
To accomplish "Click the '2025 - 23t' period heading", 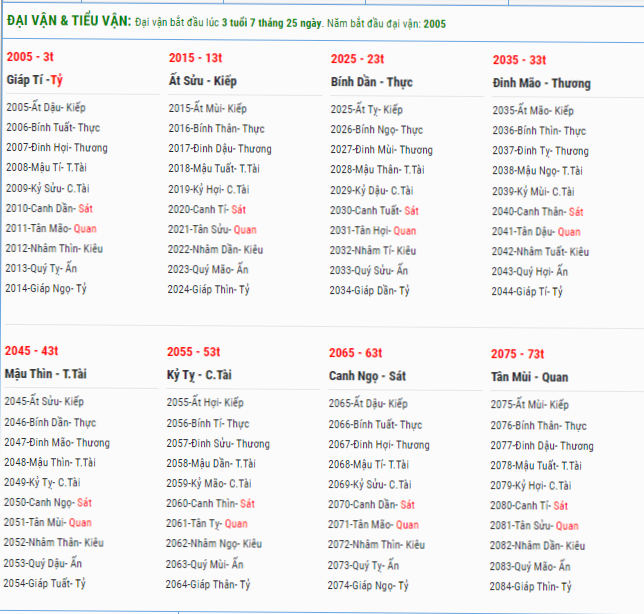I will pos(357,59).
